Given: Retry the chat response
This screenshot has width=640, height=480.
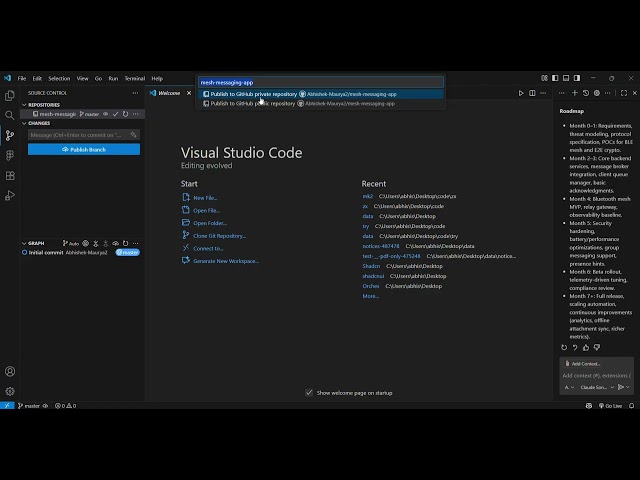Looking at the screenshot, I should 564,348.
